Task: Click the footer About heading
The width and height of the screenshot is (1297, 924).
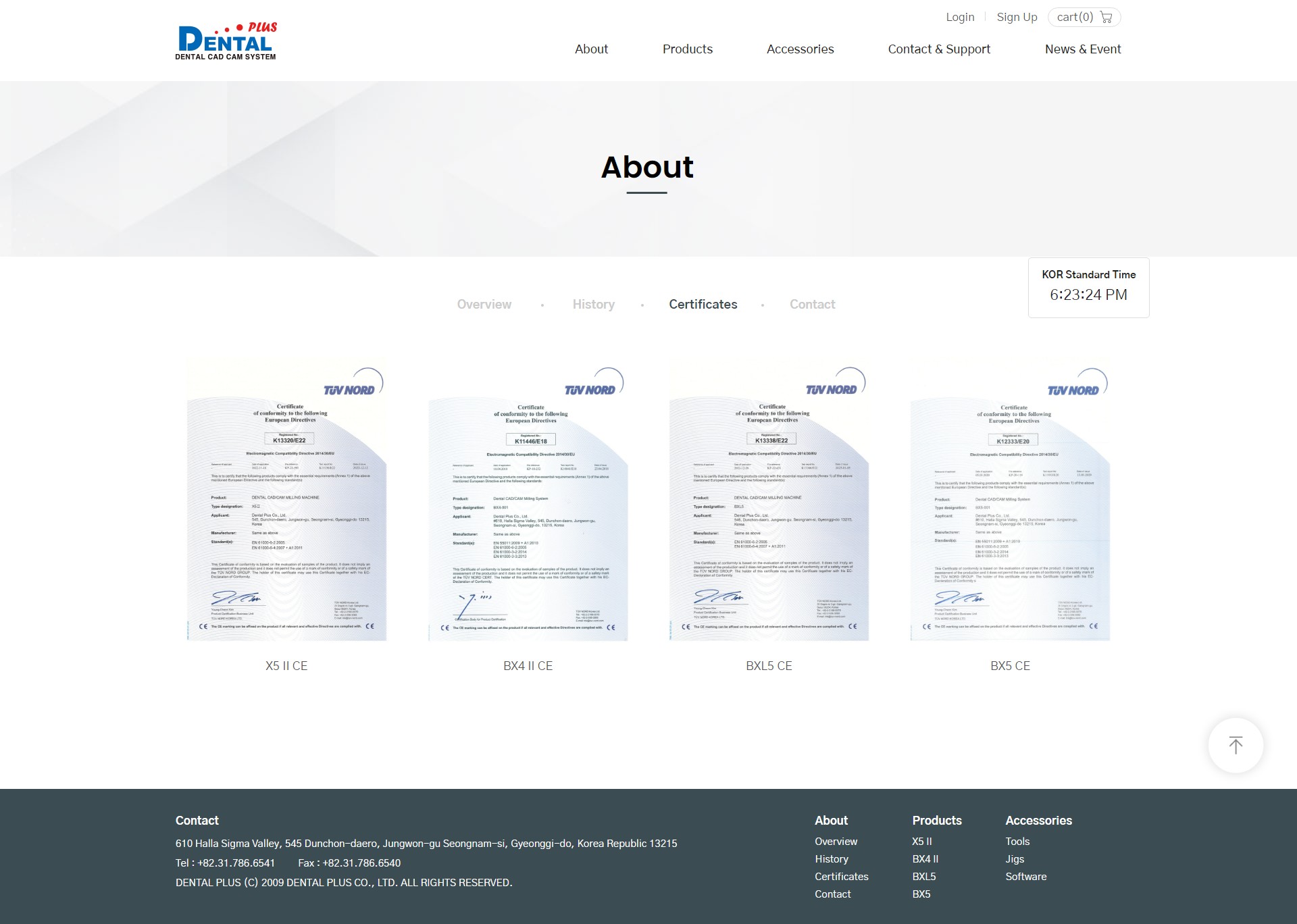Action: 831,820
